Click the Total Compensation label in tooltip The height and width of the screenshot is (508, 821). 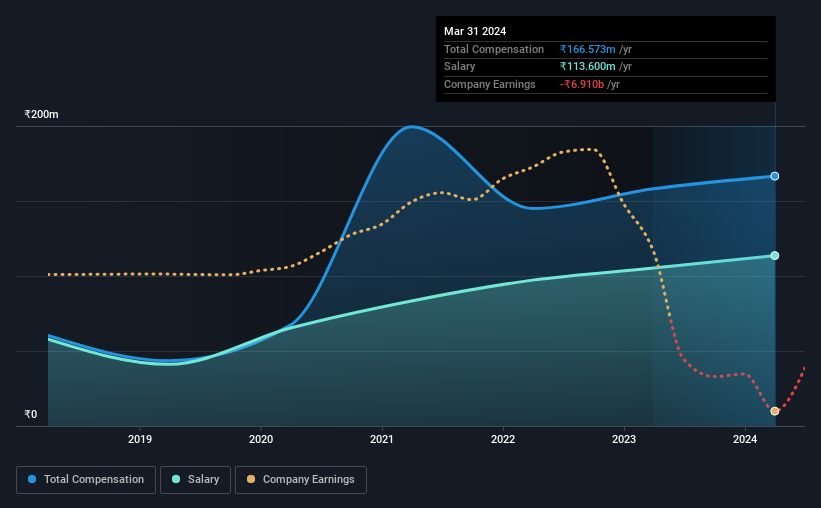(x=494, y=49)
